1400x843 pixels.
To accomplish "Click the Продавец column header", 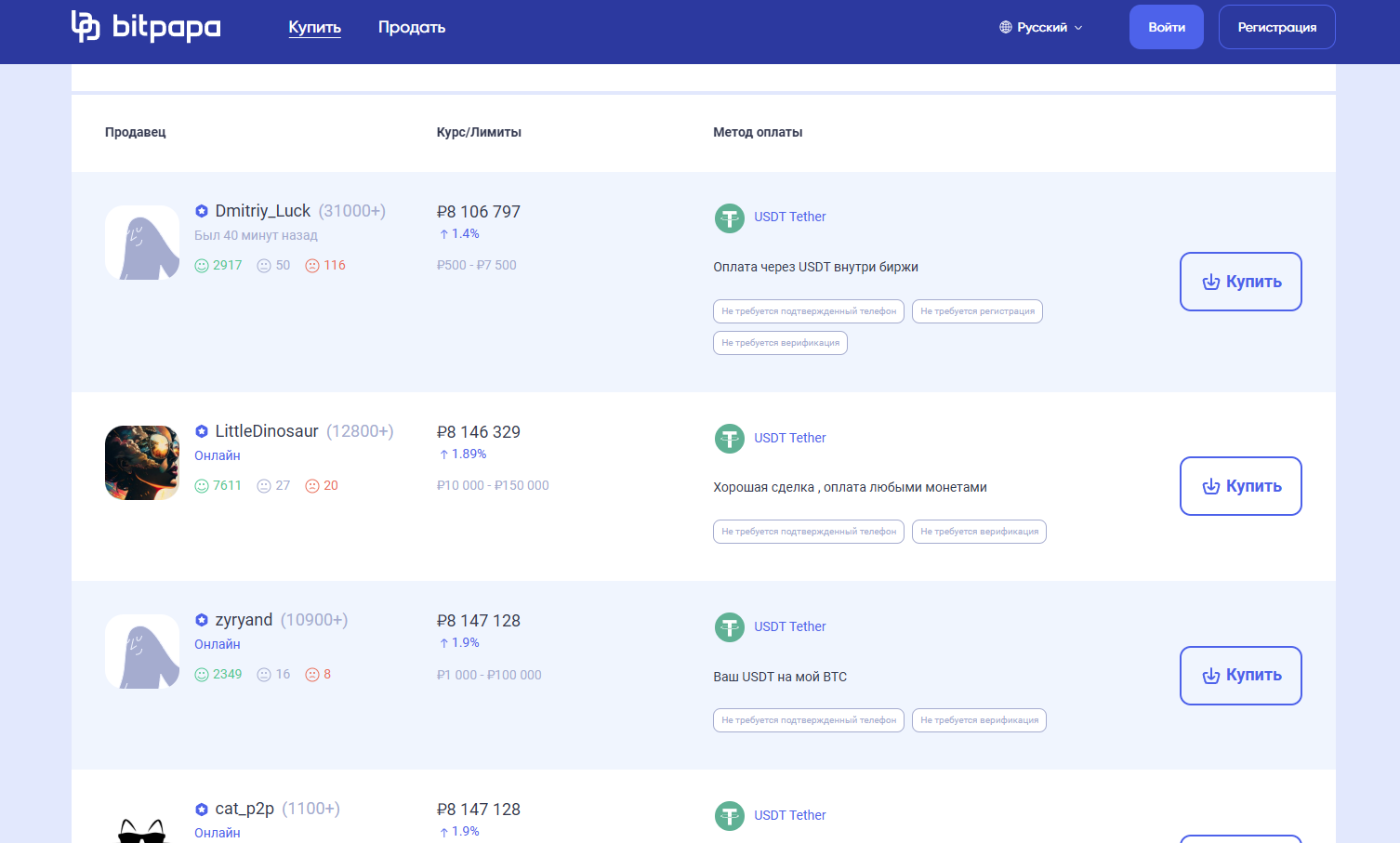I will pyautogui.click(x=135, y=132).
